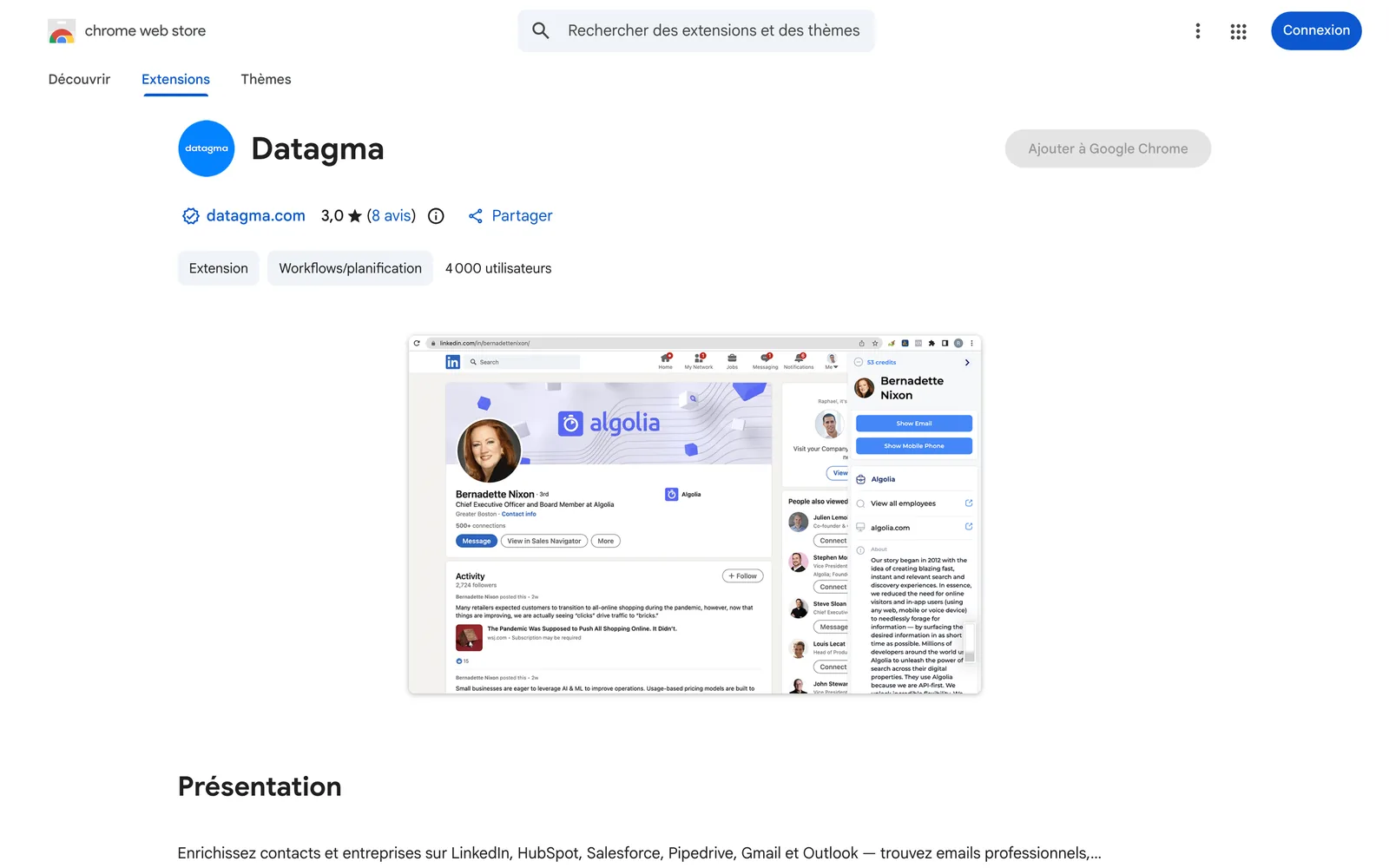Image resolution: width=1389 pixels, height=868 pixels.
Task: Open the datagma.com publisher link
Action: coord(255,216)
